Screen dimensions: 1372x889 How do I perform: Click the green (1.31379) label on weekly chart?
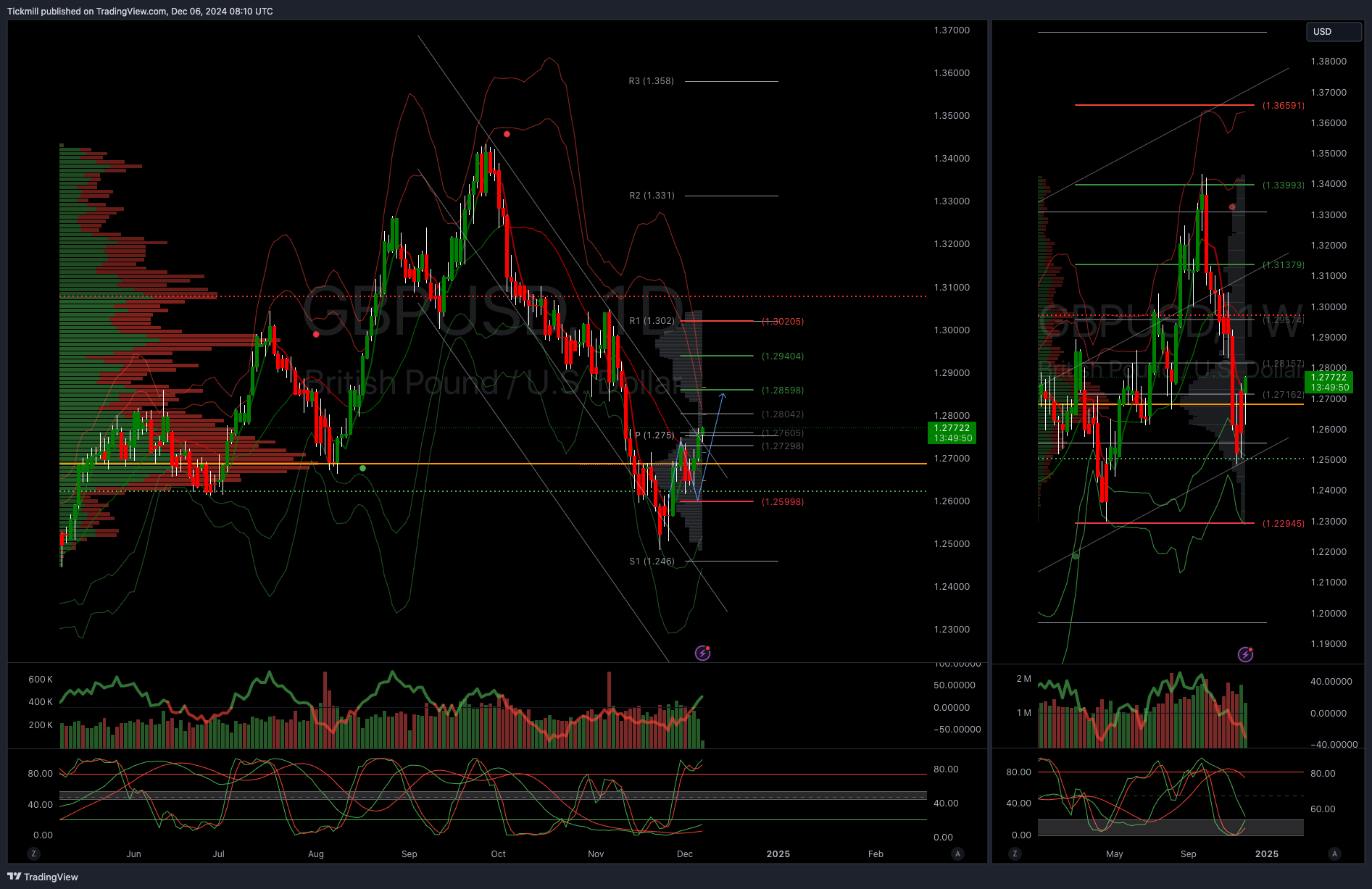1283,265
